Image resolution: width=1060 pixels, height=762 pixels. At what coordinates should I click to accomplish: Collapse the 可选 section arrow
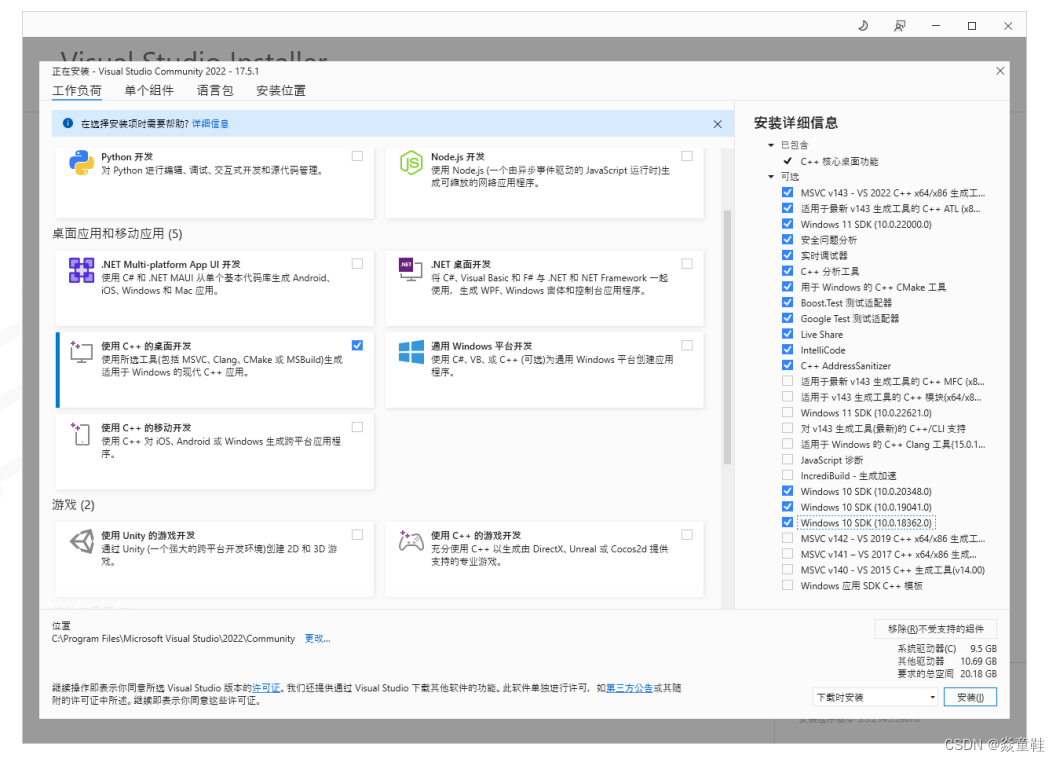771,176
